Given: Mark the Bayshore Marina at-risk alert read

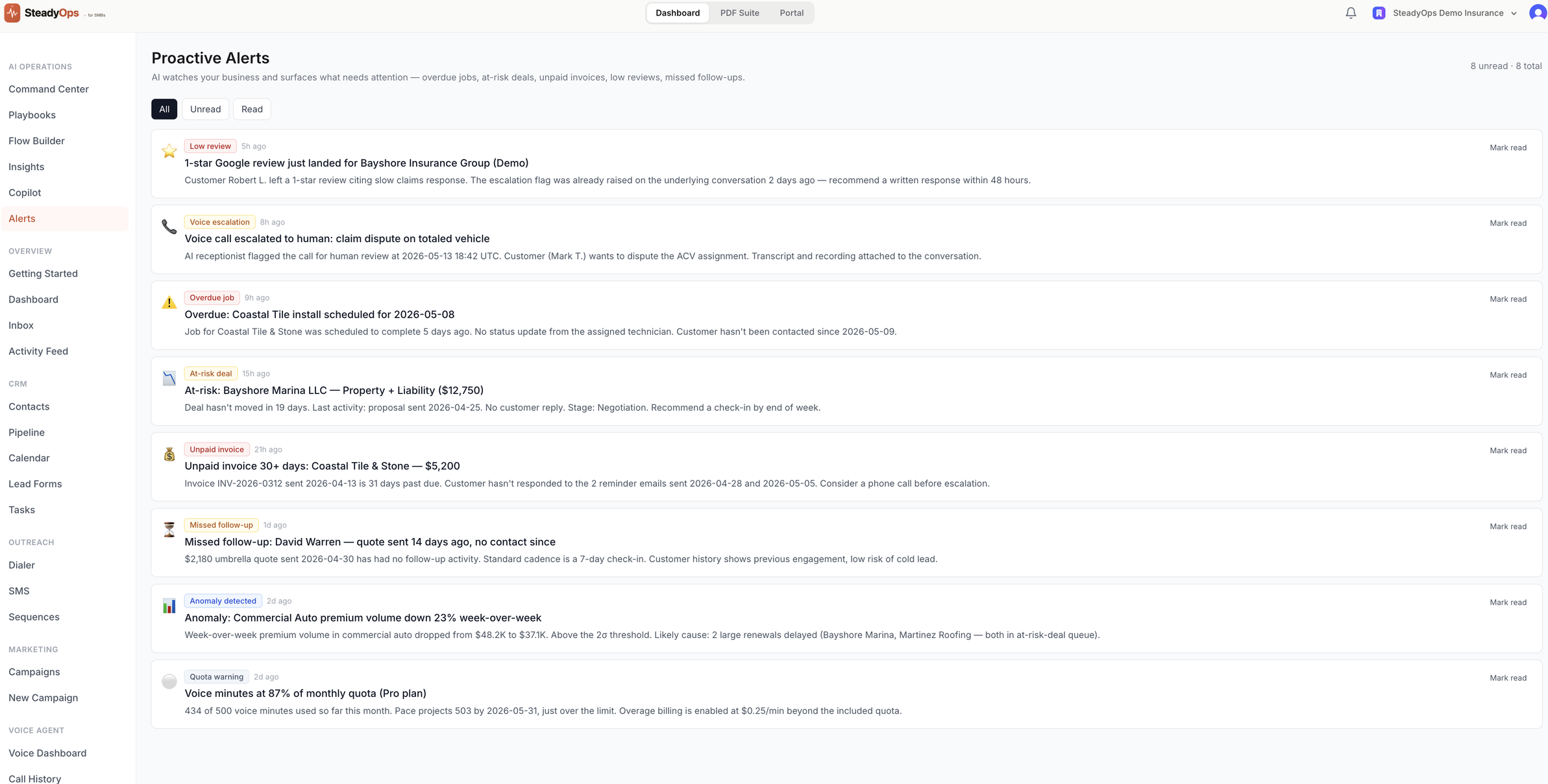Looking at the screenshot, I should [1508, 375].
